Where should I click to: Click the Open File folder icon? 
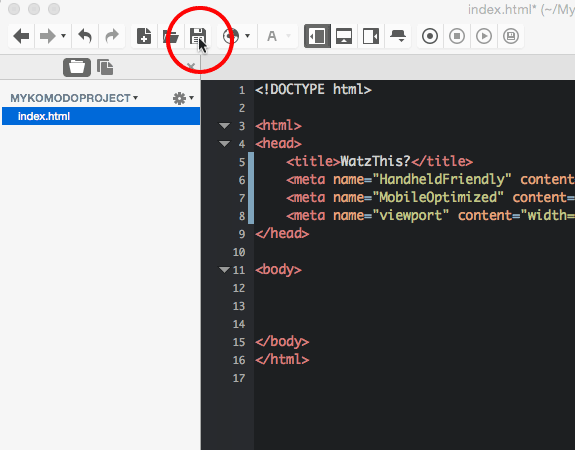tap(171, 36)
